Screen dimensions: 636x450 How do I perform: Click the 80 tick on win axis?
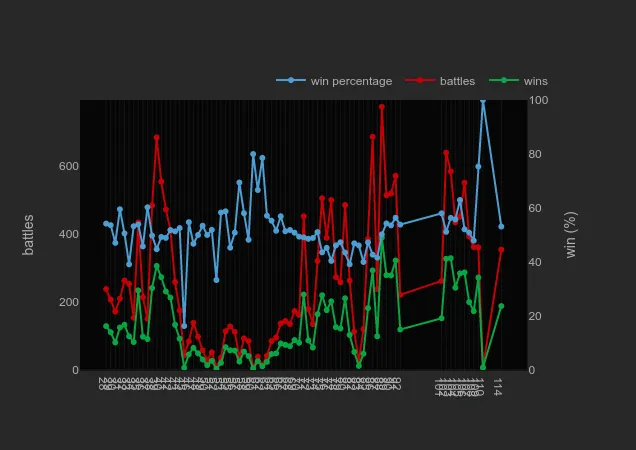pyautogui.click(x=535, y=154)
